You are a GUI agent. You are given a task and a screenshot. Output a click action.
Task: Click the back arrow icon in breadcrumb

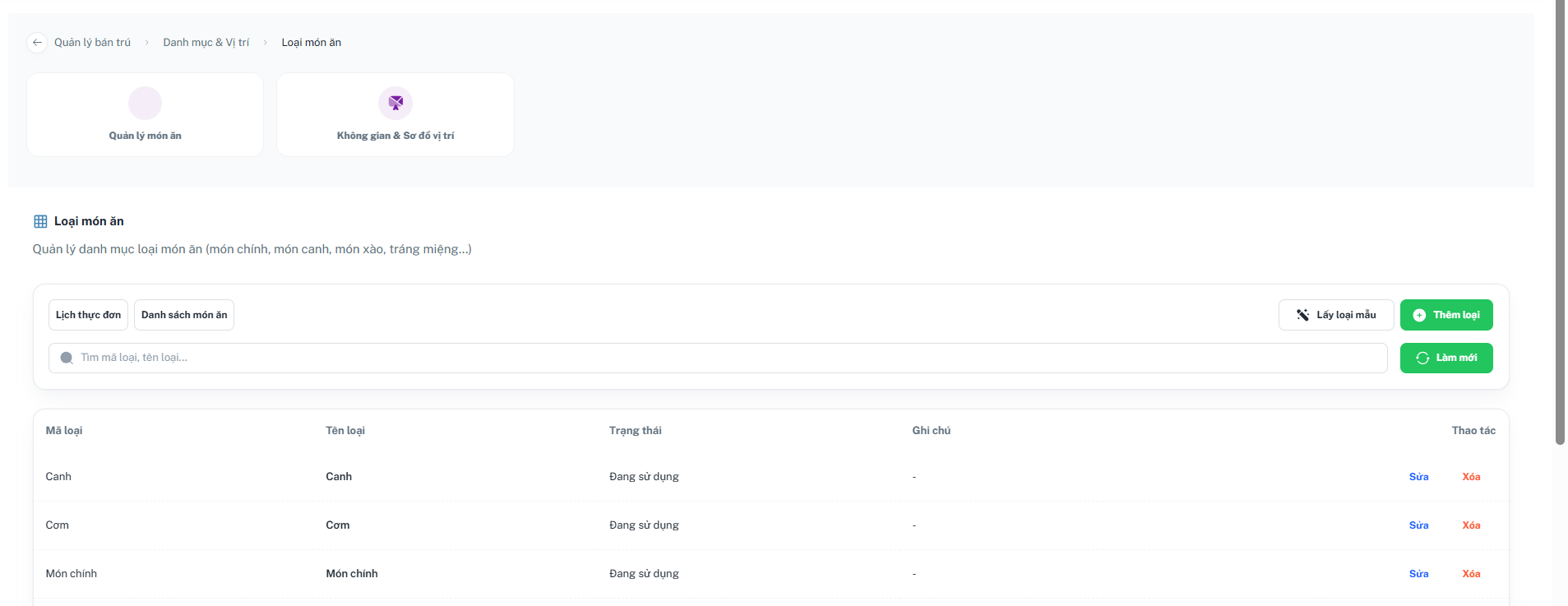pyautogui.click(x=37, y=43)
